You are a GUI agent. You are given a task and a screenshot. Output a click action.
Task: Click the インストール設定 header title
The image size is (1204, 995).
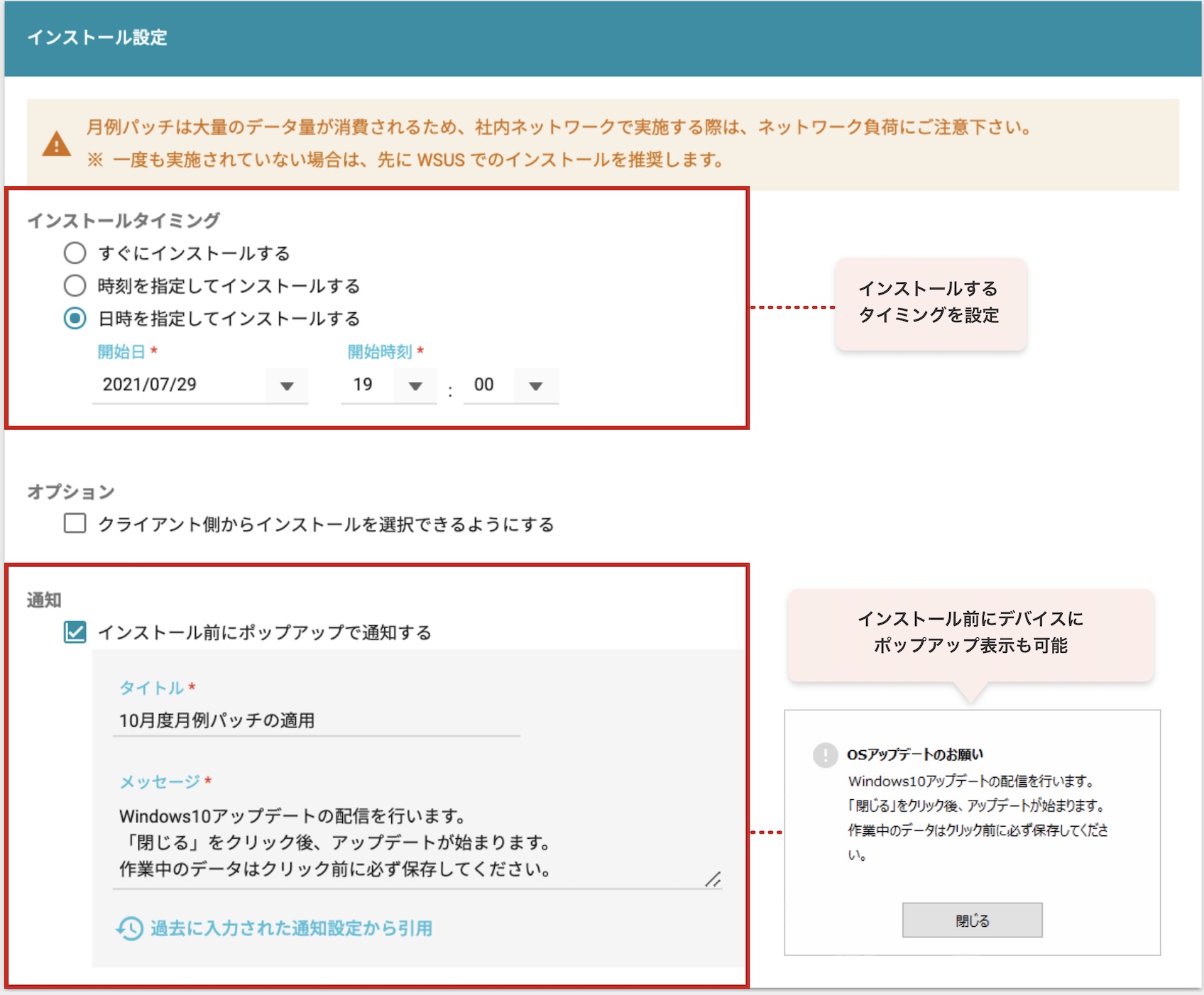pyautogui.click(x=97, y=37)
